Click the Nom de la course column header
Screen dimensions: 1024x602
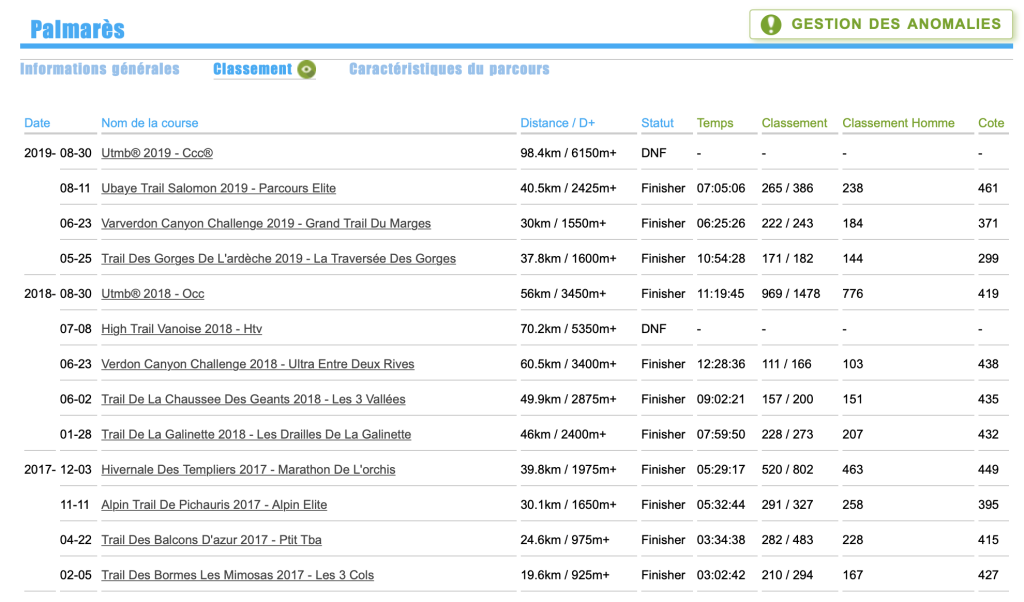pos(150,123)
